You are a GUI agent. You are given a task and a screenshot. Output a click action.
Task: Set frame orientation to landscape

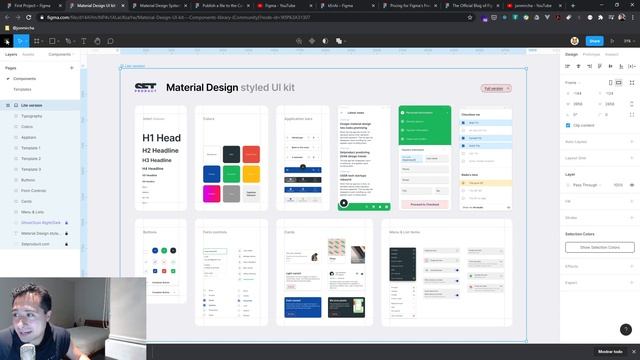(x=619, y=82)
